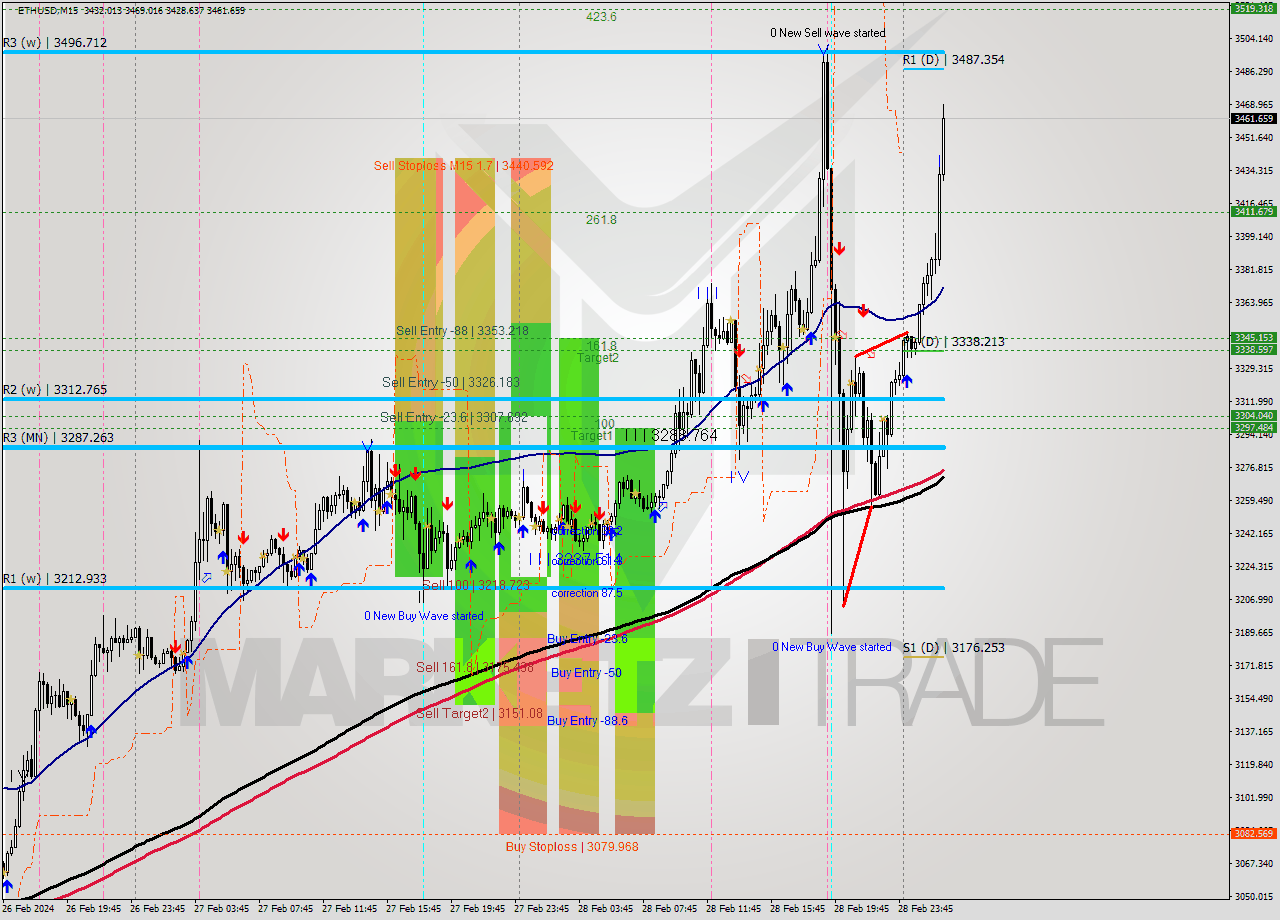Click 28 Feb 07:45 on time axis

tap(671, 909)
